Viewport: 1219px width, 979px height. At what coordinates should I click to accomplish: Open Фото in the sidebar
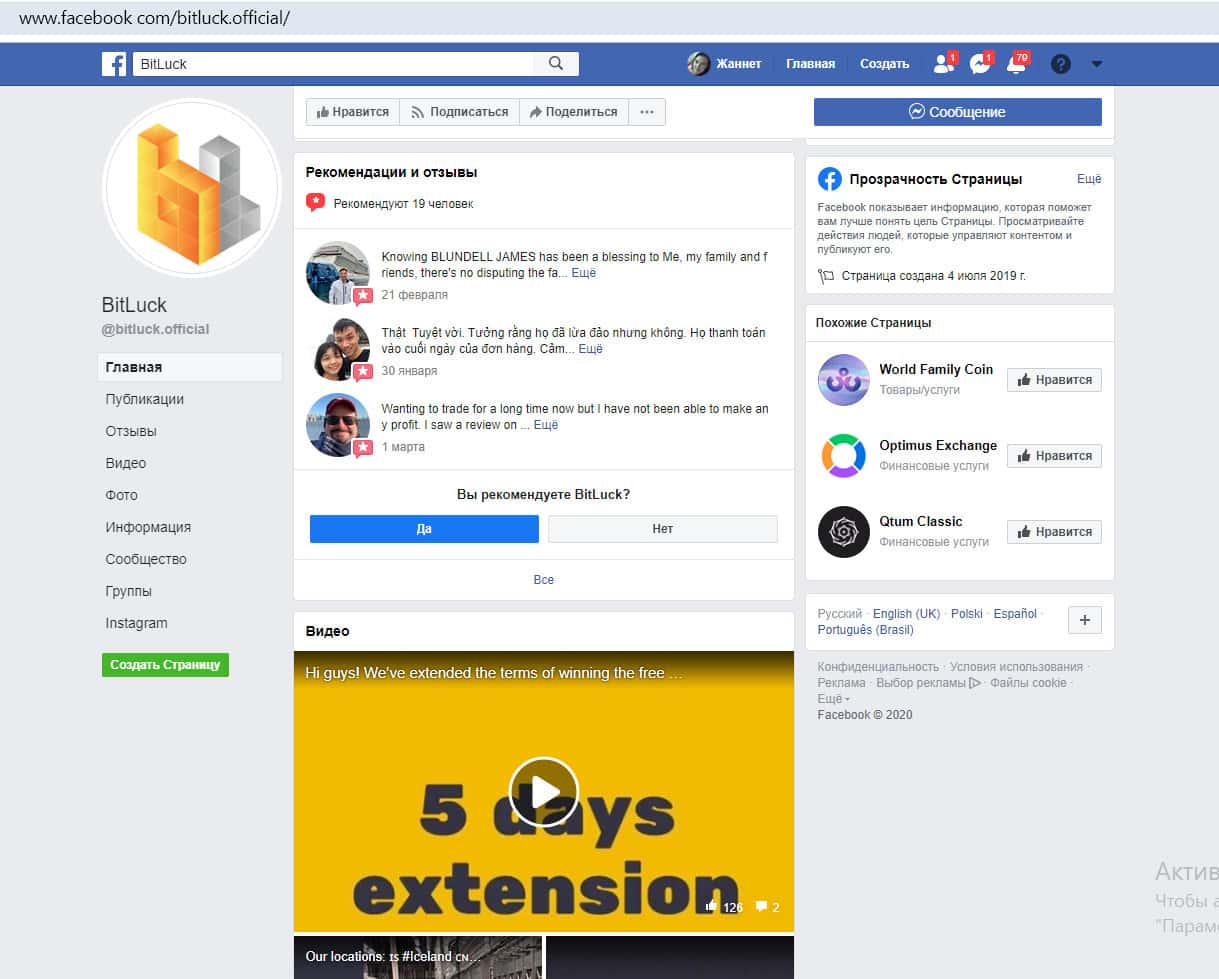122,495
